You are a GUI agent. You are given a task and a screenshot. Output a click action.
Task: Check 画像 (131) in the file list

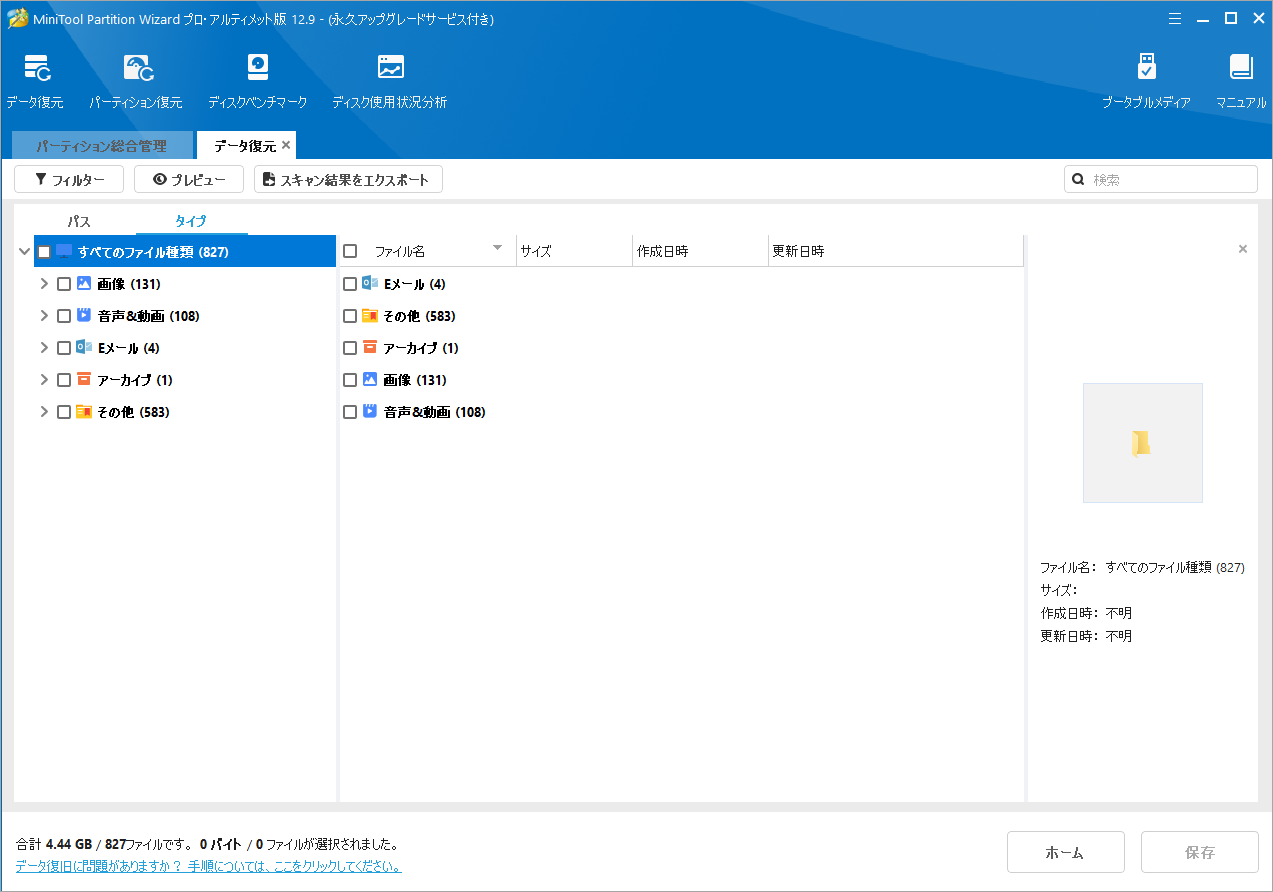350,380
